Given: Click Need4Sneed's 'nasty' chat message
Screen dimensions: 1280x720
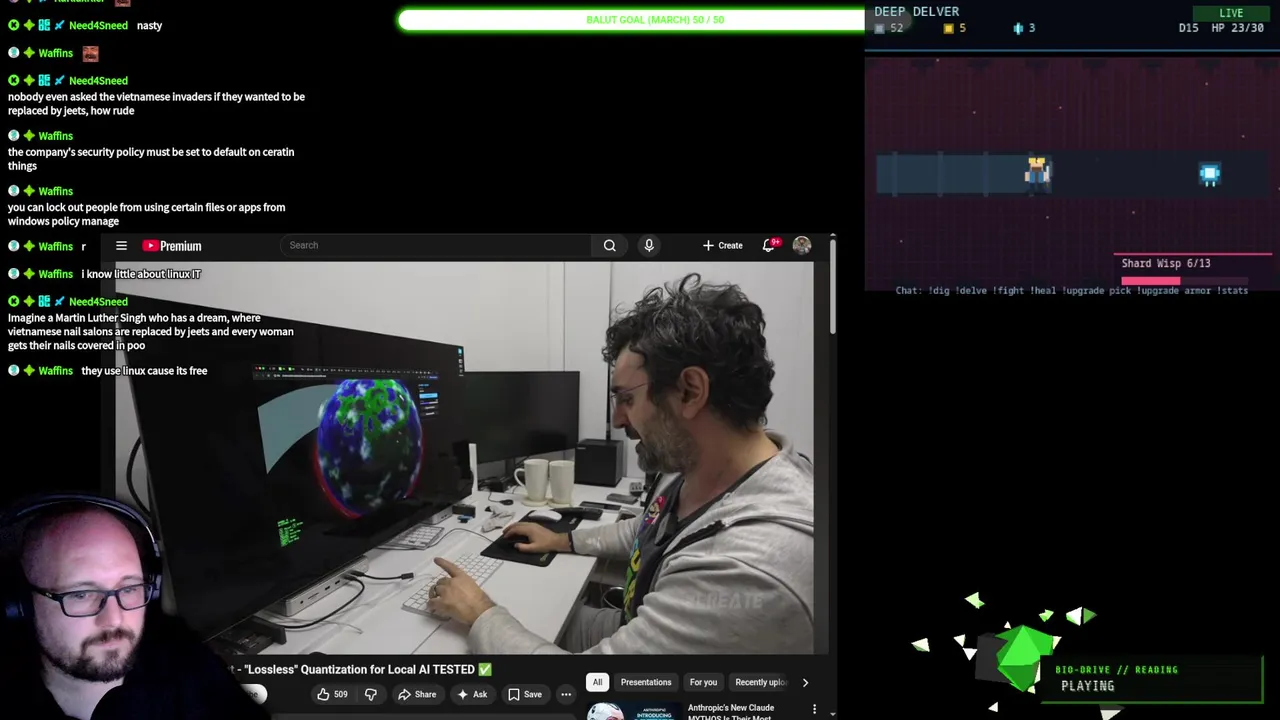Looking at the screenshot, I should [149, 25].
